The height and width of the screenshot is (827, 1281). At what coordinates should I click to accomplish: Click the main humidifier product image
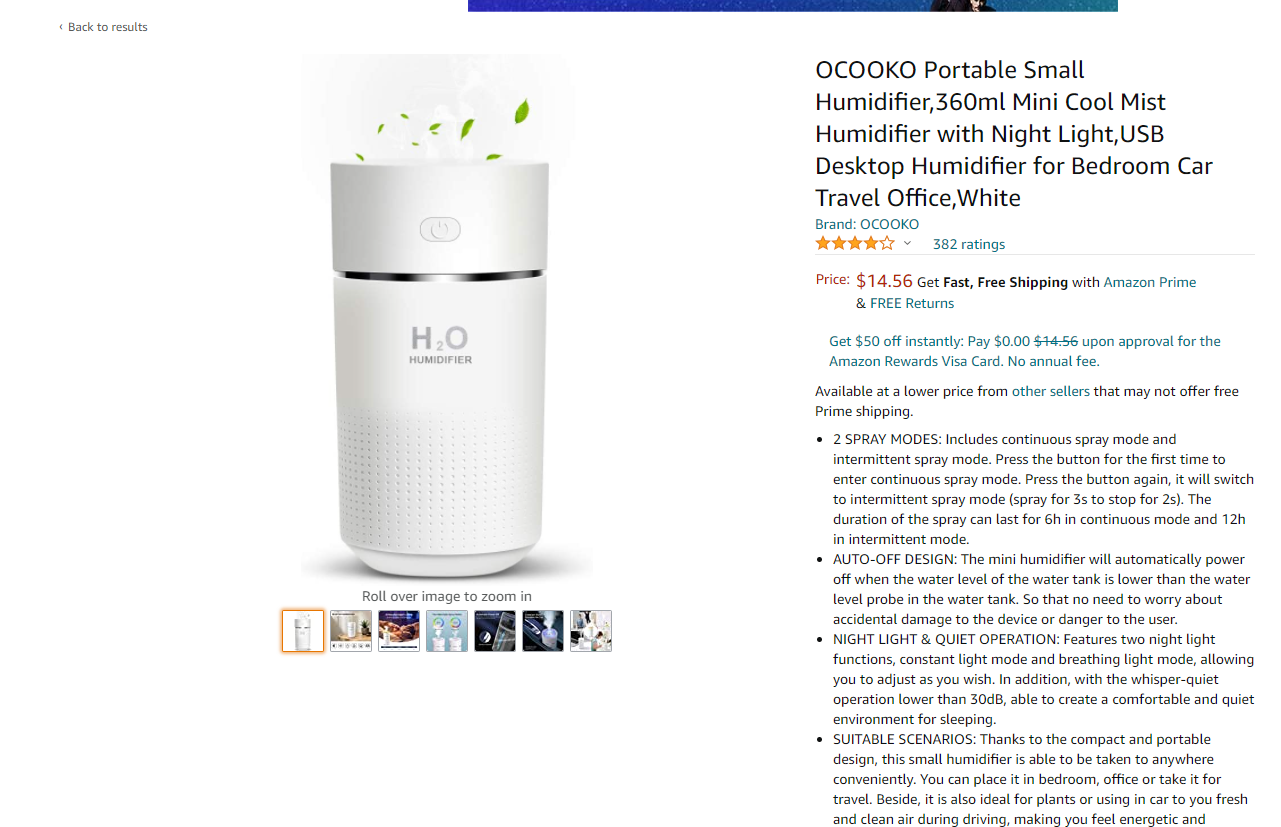[x=447, y=318]
